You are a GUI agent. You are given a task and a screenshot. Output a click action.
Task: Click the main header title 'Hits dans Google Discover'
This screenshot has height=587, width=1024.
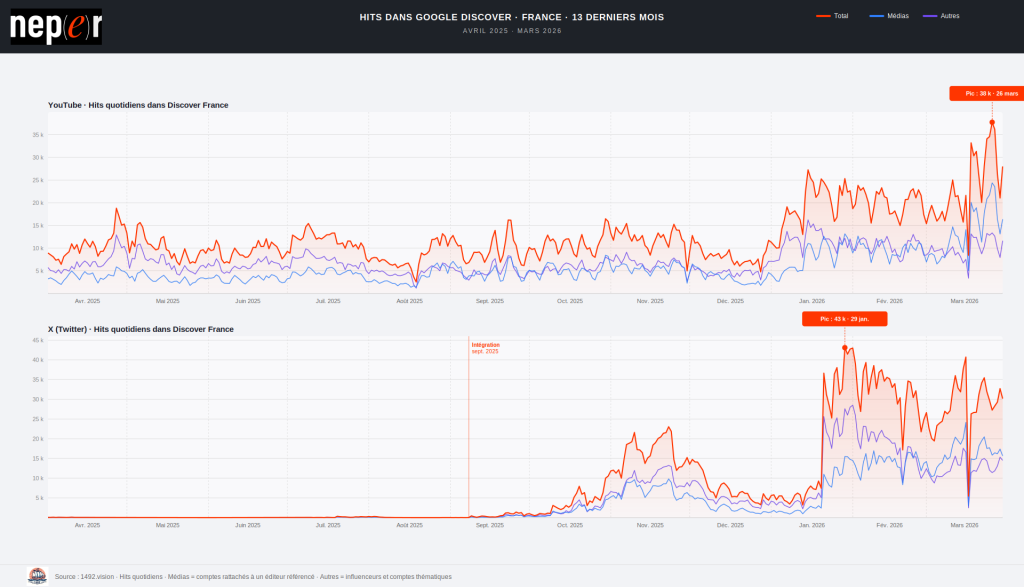click(x=511, y=17)
